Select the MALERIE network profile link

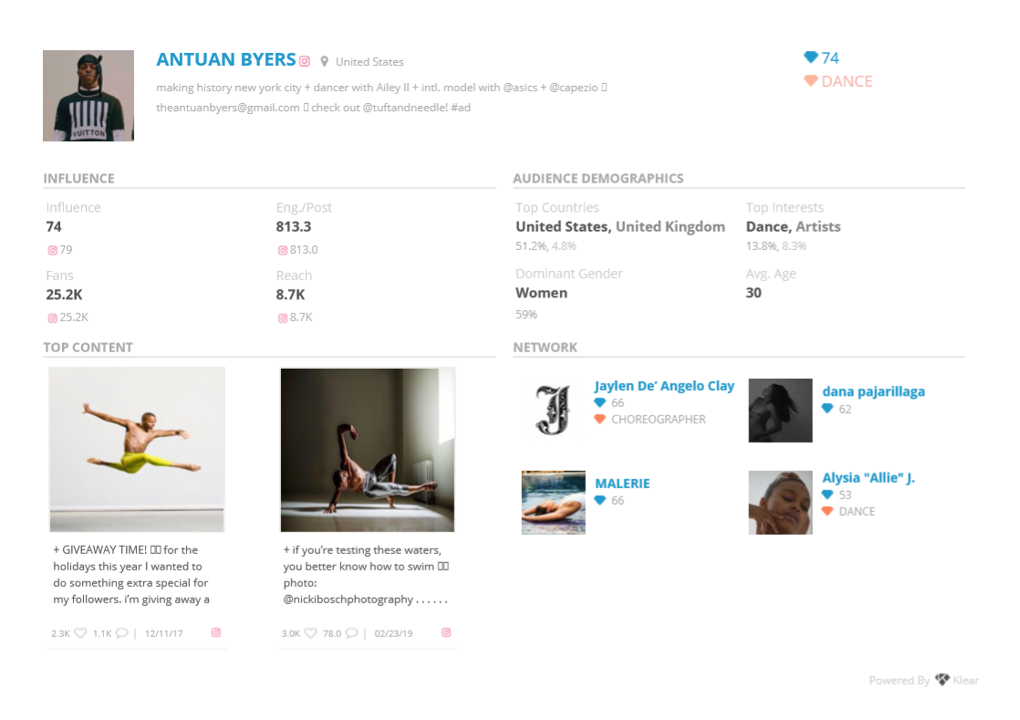(622, 484)
